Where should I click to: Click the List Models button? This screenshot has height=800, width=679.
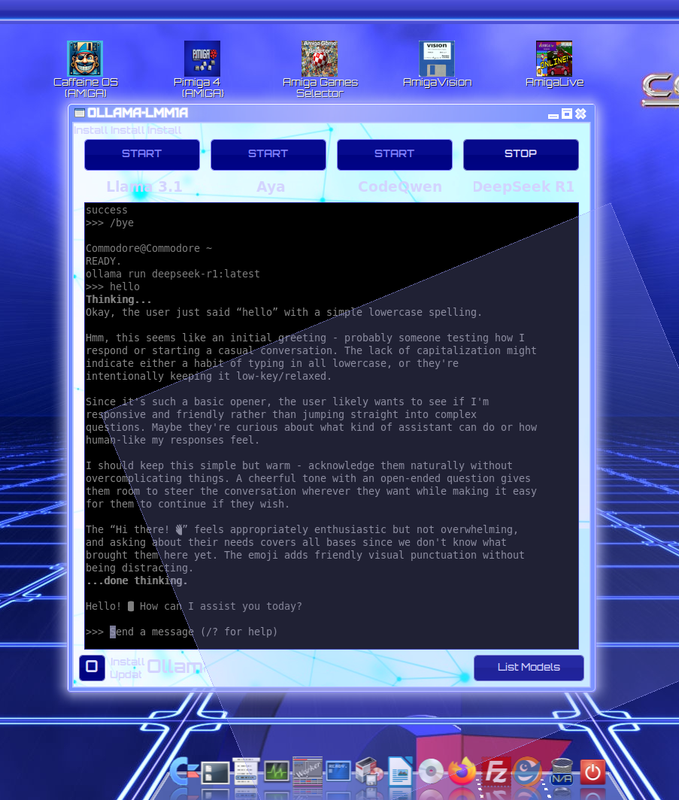click(529, 667)
